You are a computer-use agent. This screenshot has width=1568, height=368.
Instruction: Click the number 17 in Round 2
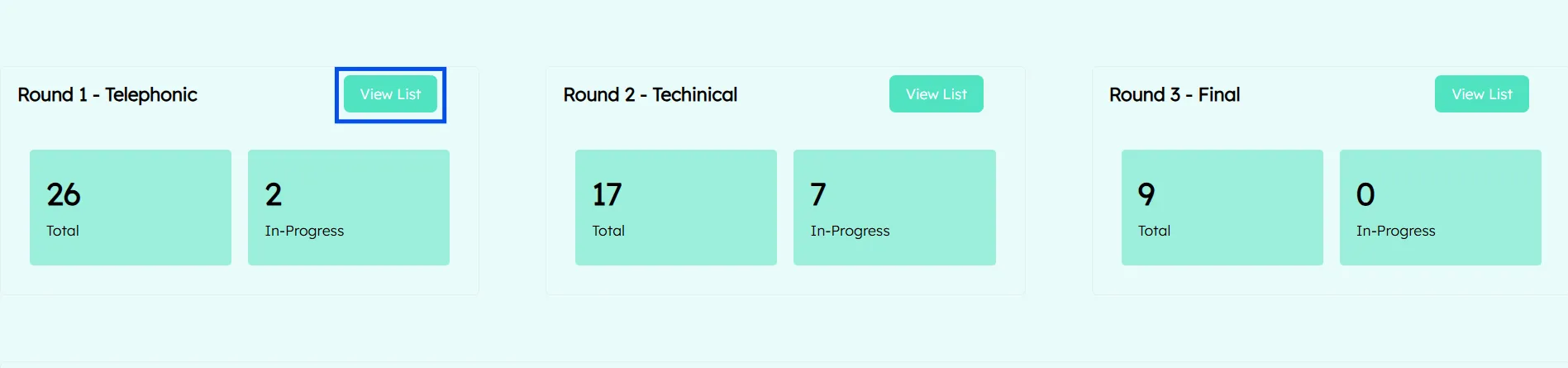607,194
